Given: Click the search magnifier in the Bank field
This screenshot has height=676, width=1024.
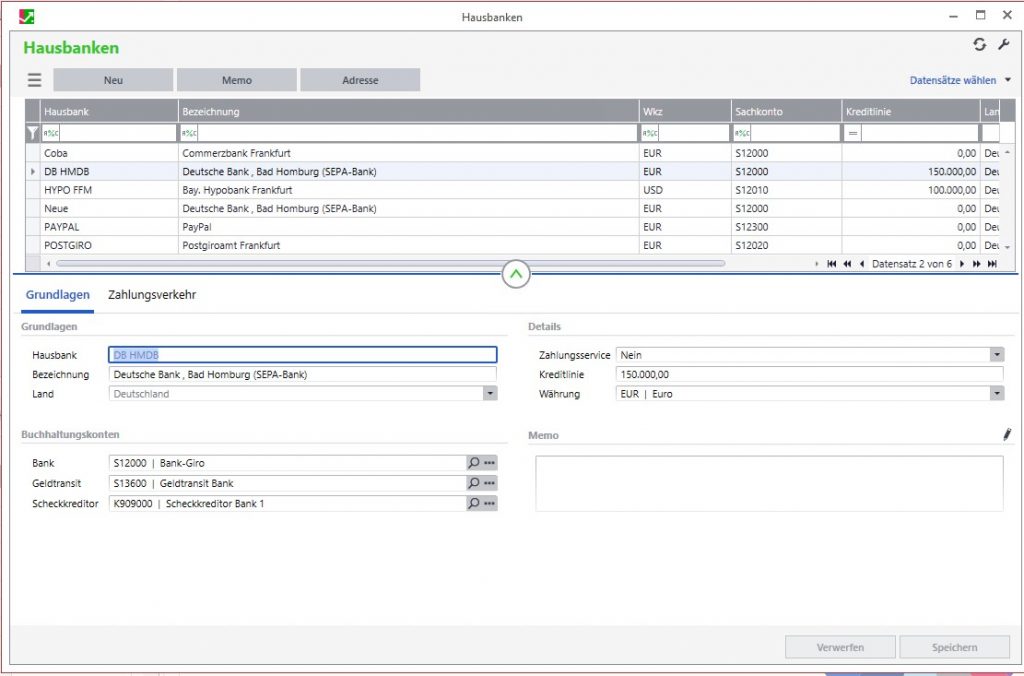Looking at the screenshot, I should (x=473, y=463).
